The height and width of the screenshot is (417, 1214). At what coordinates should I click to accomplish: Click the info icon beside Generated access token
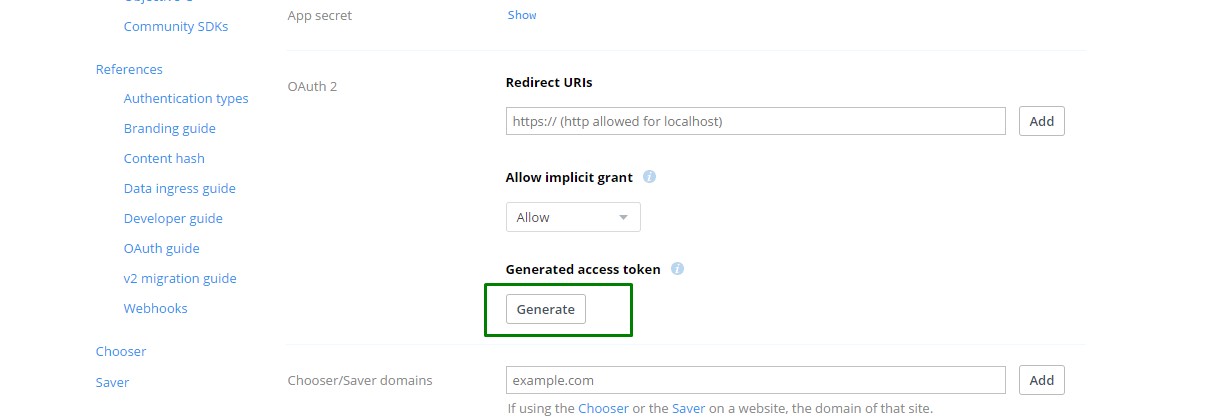[677, 269]
